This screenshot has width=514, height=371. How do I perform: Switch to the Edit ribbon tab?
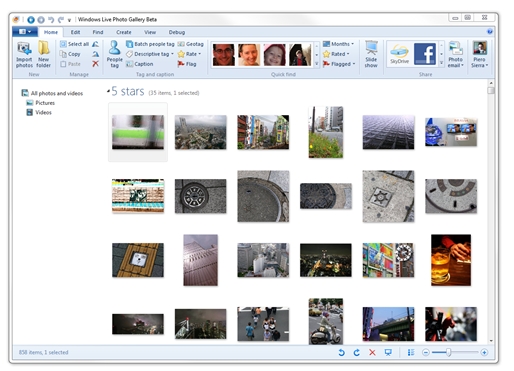click(75, 32)
